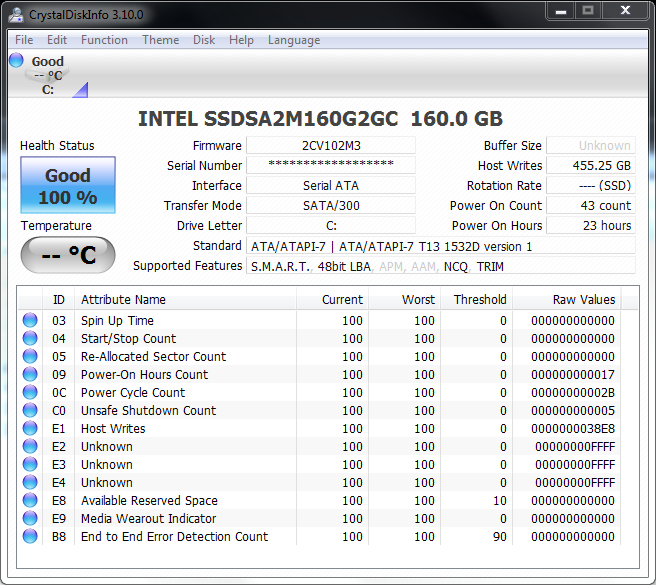Click the Raw Values column header
This screenshot has height=585, width=656.
point(567,300)
